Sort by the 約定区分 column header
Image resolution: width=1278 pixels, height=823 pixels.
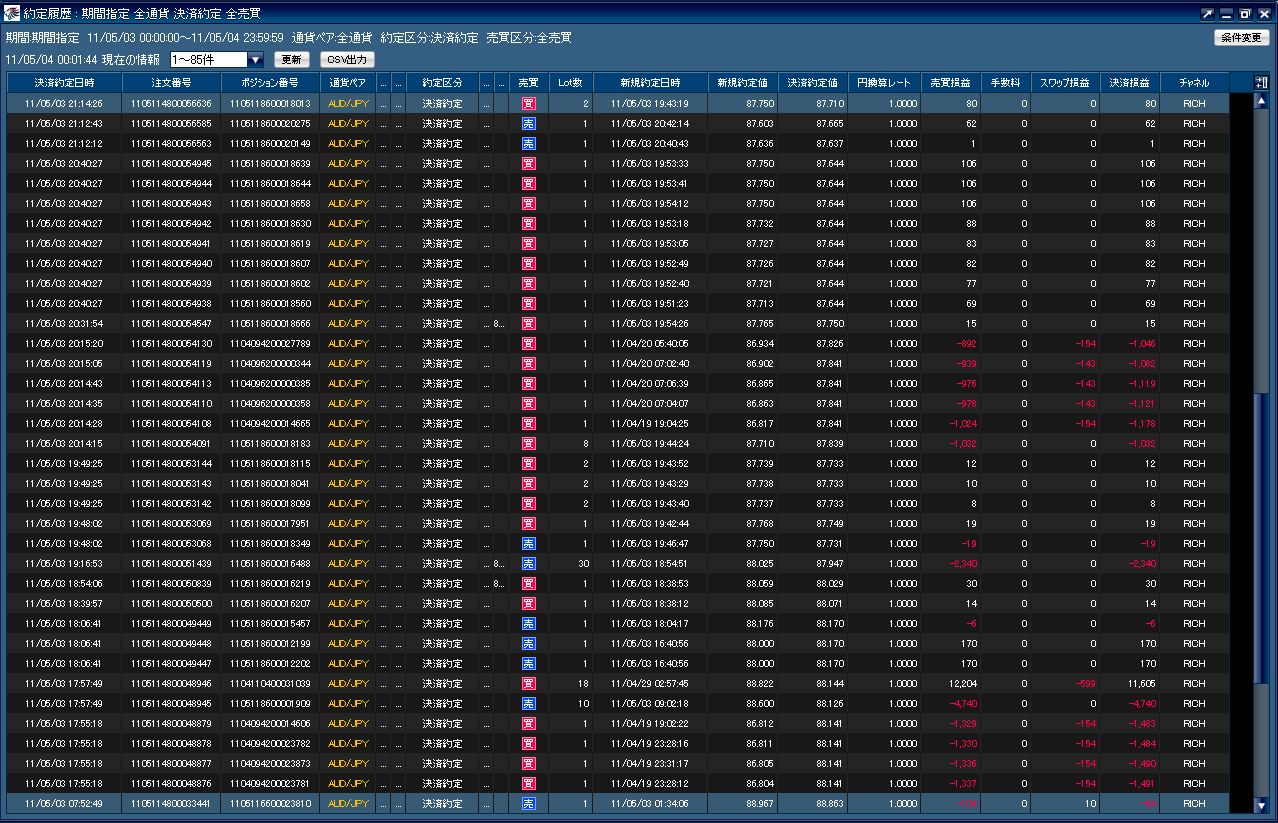[x=442, y=83]
